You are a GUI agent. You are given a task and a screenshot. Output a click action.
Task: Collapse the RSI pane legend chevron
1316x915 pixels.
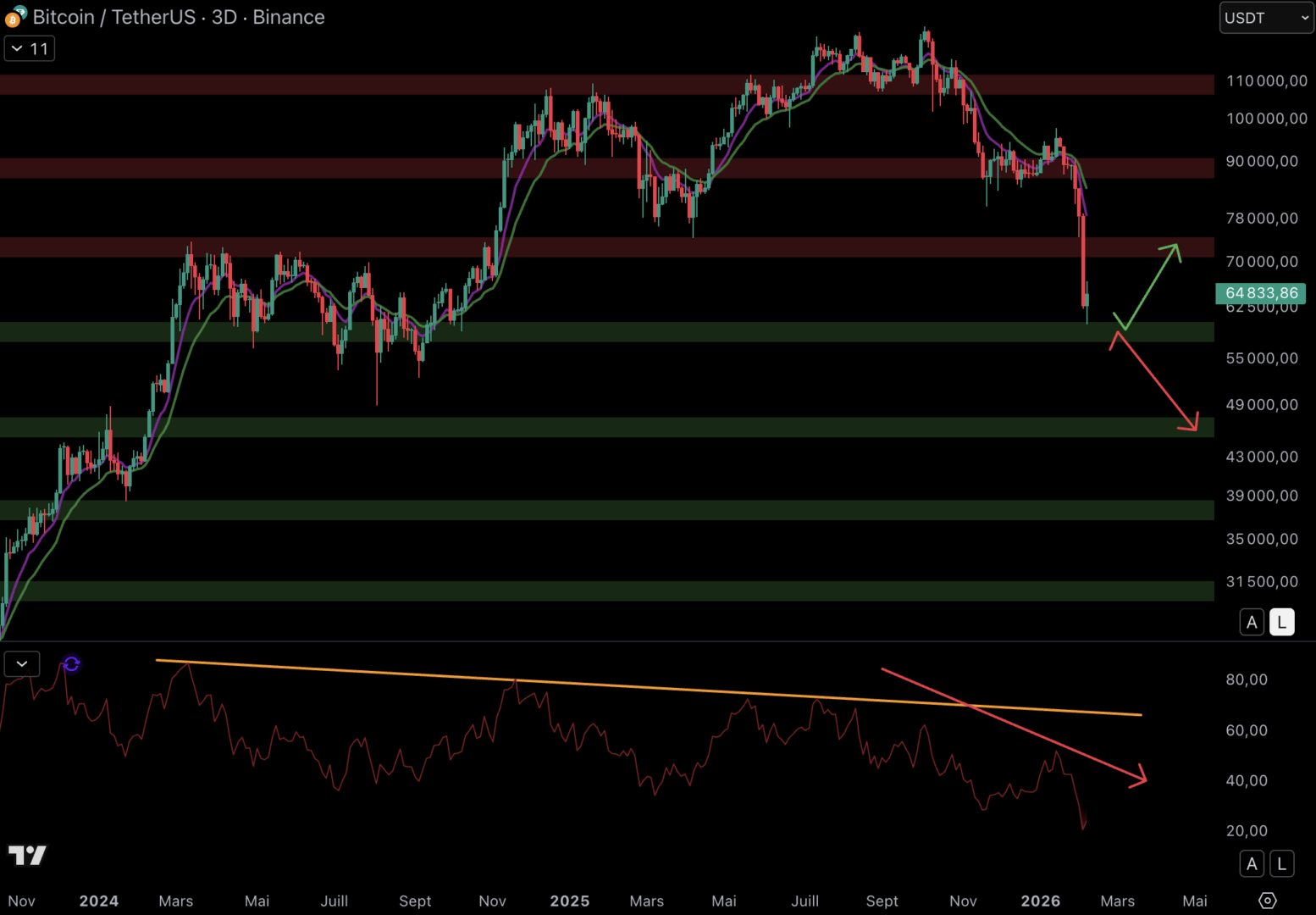[x=22, y=664]
